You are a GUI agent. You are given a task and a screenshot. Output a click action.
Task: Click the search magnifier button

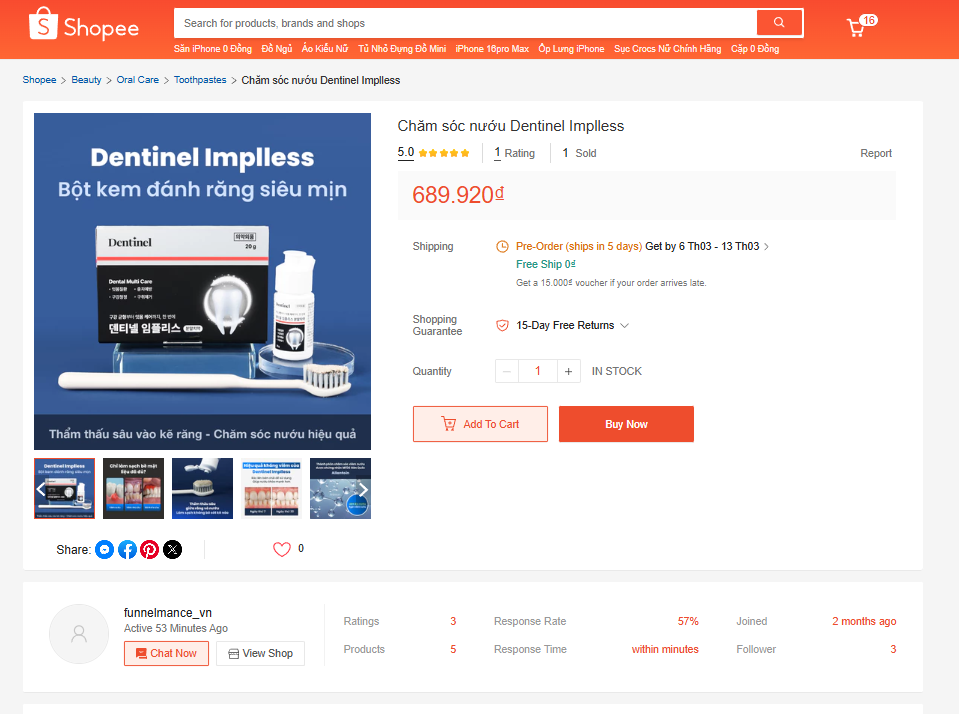[x=779, y=23]
